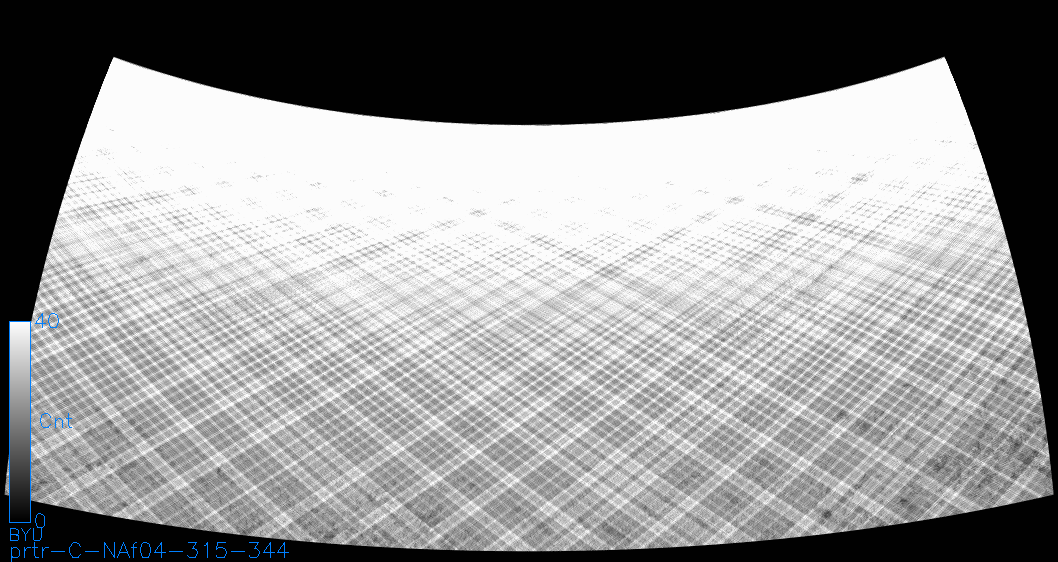Image resolution: width=1058 pixels, height=562 pixels.
Task: Click the "prtr-C-NAf04-315-344" caption
Action: [149, 551]
